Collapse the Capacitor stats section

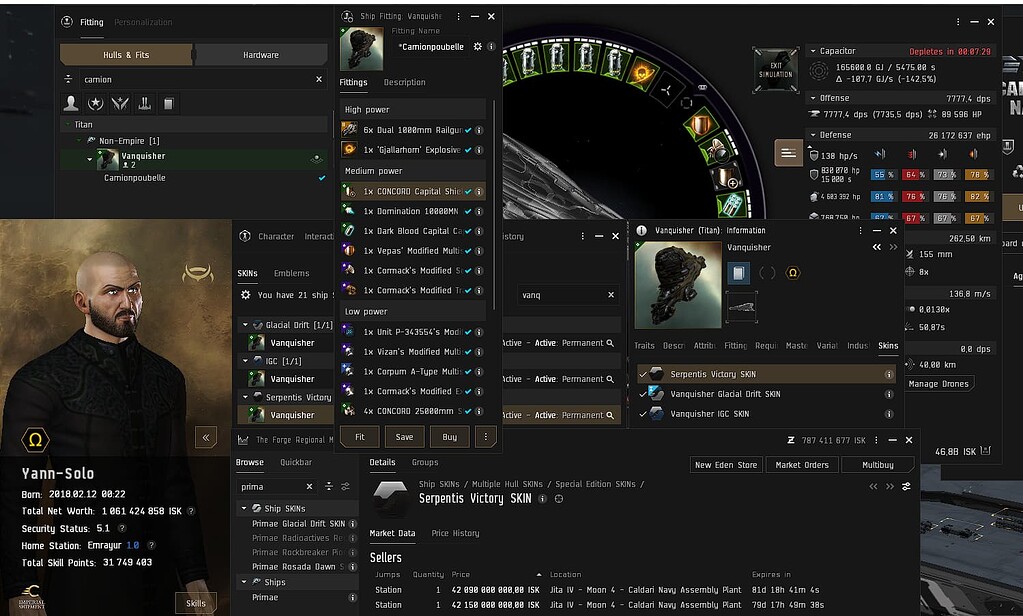click(x=811, y=51)
